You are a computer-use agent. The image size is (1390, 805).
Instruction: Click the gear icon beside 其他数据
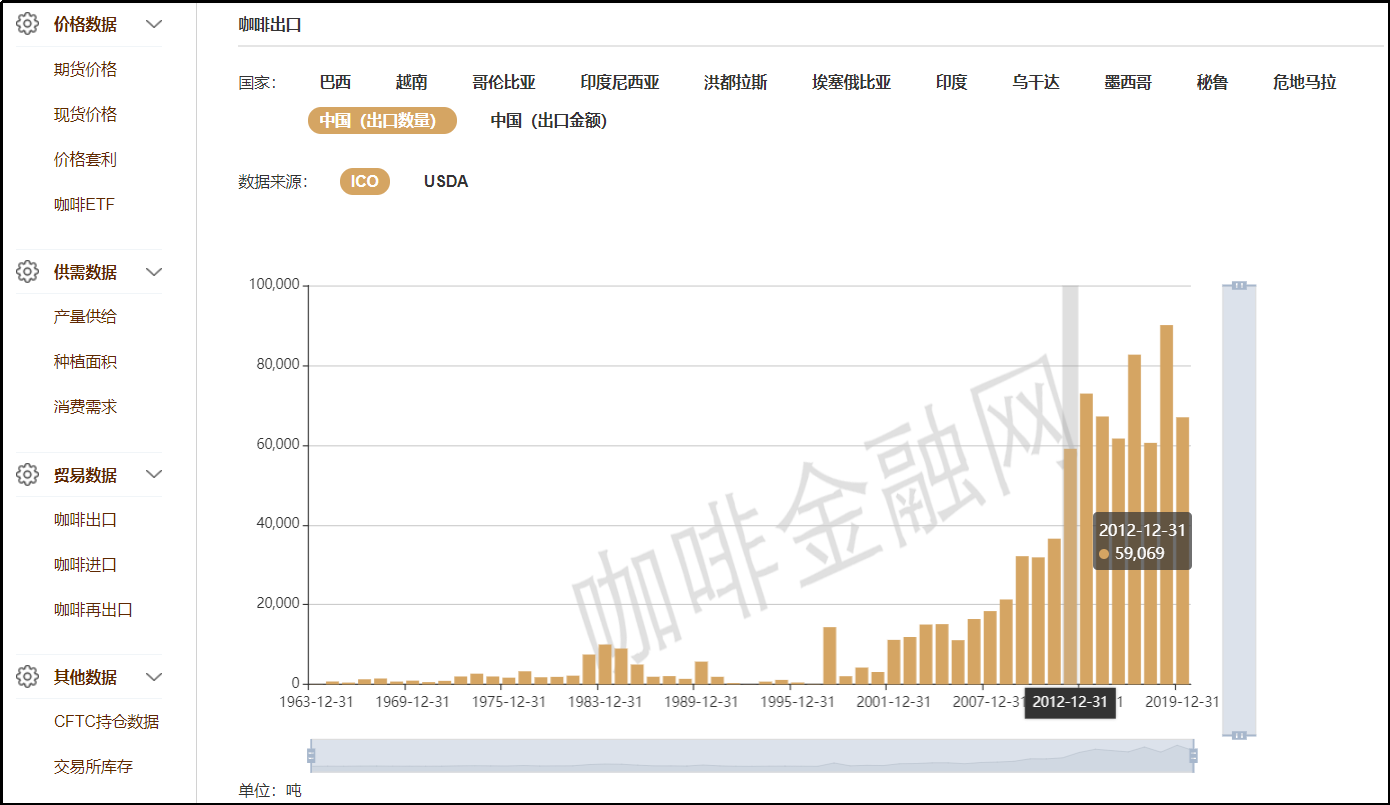27,677
